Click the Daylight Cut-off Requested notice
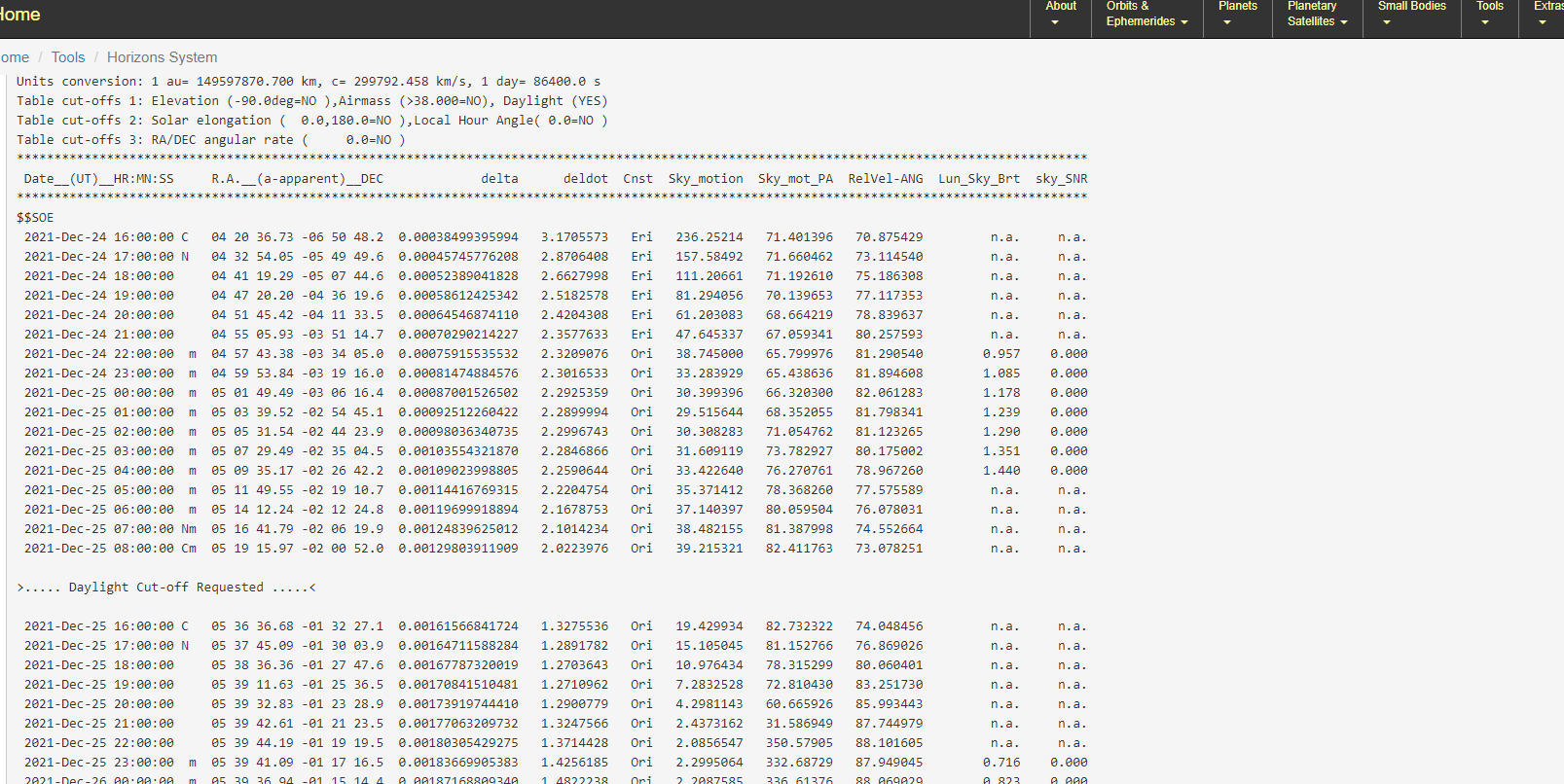The image size is (1564, 784). click(166, 588)
